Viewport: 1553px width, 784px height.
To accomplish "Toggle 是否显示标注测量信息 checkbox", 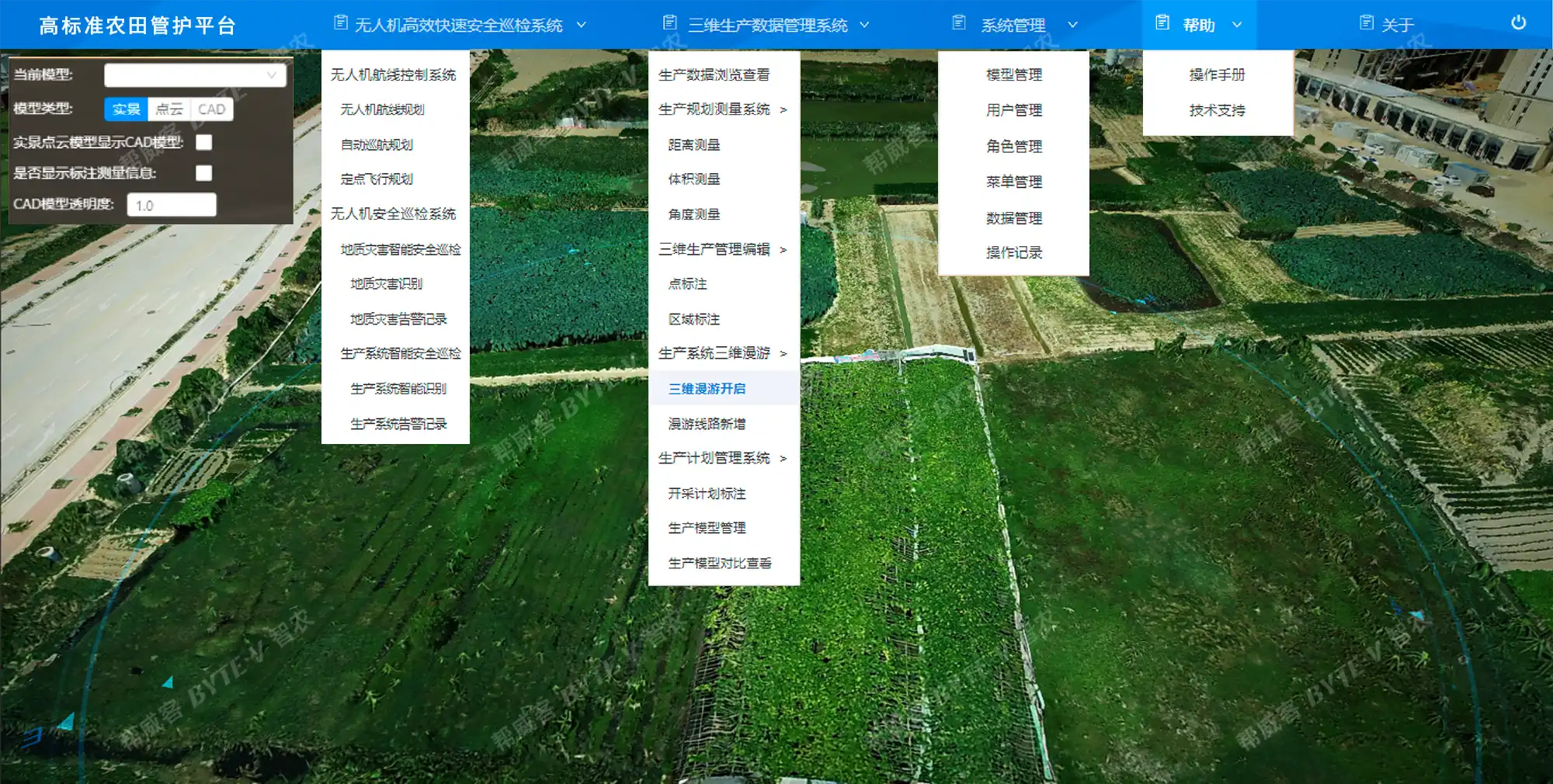I will point(204,173).
